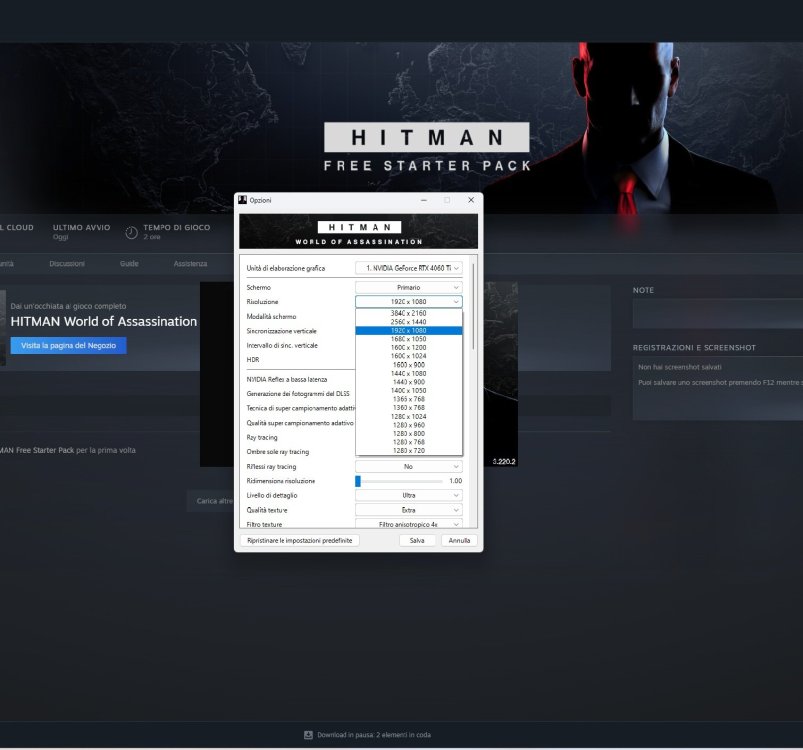Minimize the Opzioni dialog window

pos(424,200)
